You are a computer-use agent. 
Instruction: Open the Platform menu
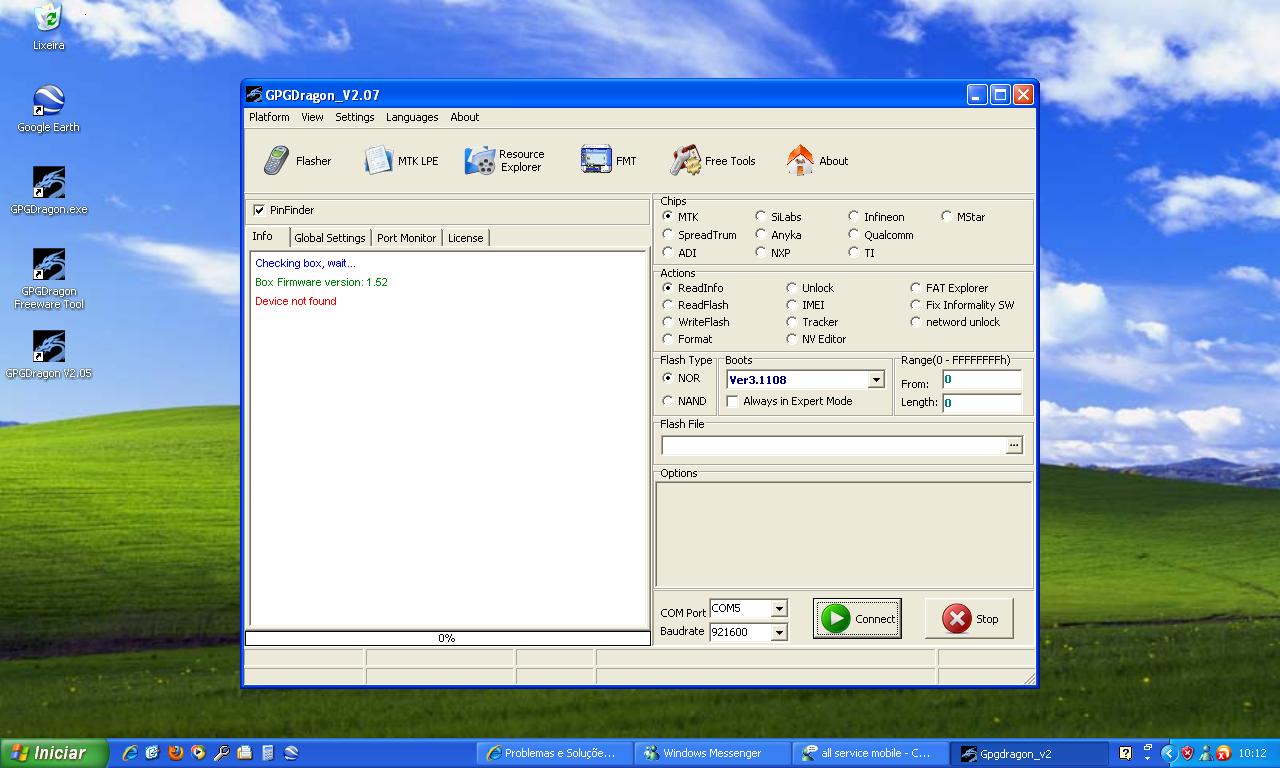pos(269,117)
